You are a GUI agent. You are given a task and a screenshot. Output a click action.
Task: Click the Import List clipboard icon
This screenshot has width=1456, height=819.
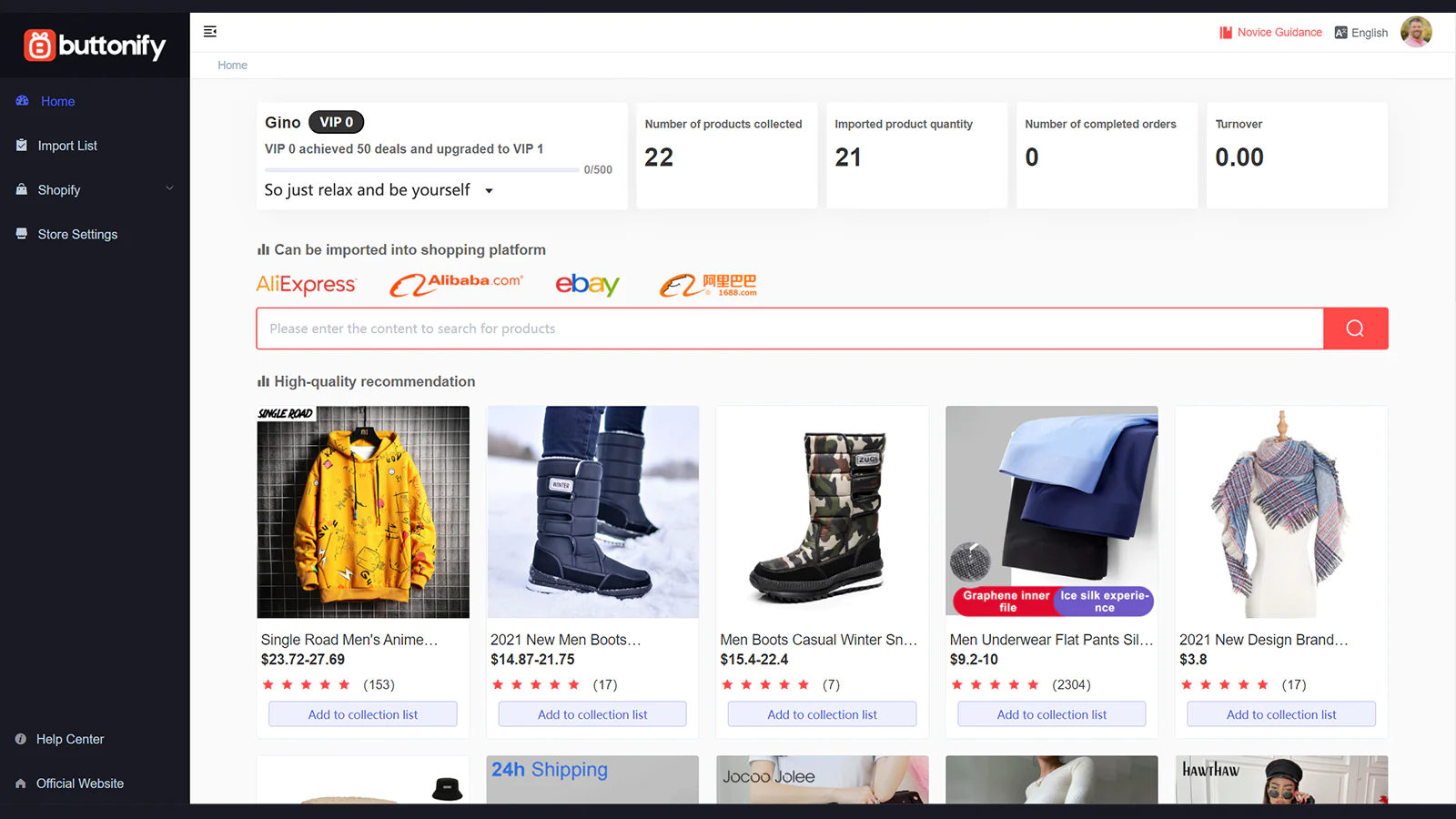pos(22,146)
